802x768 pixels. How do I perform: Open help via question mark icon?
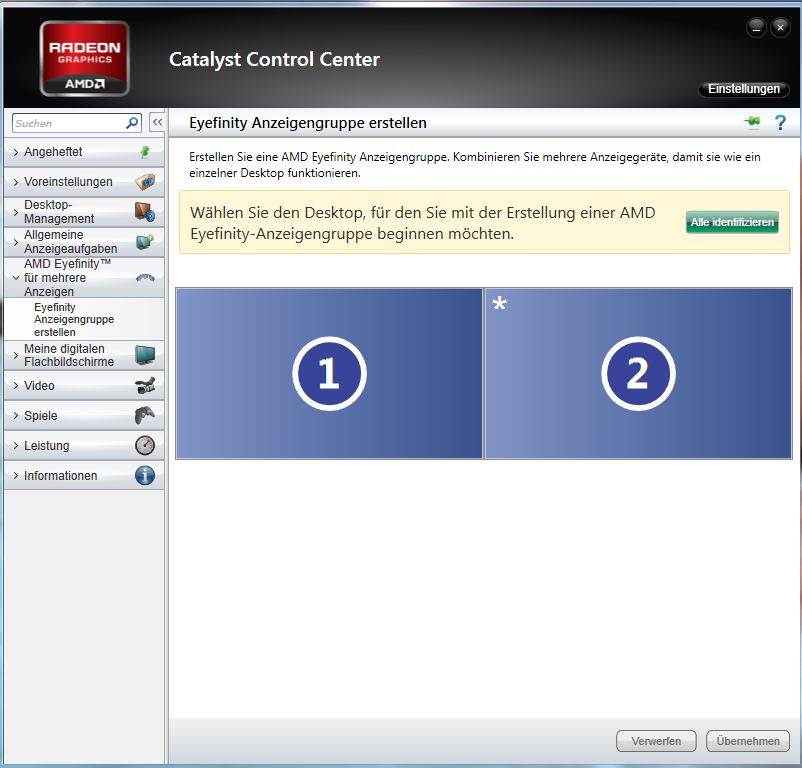pyautogui.click(x=780, y=123)
